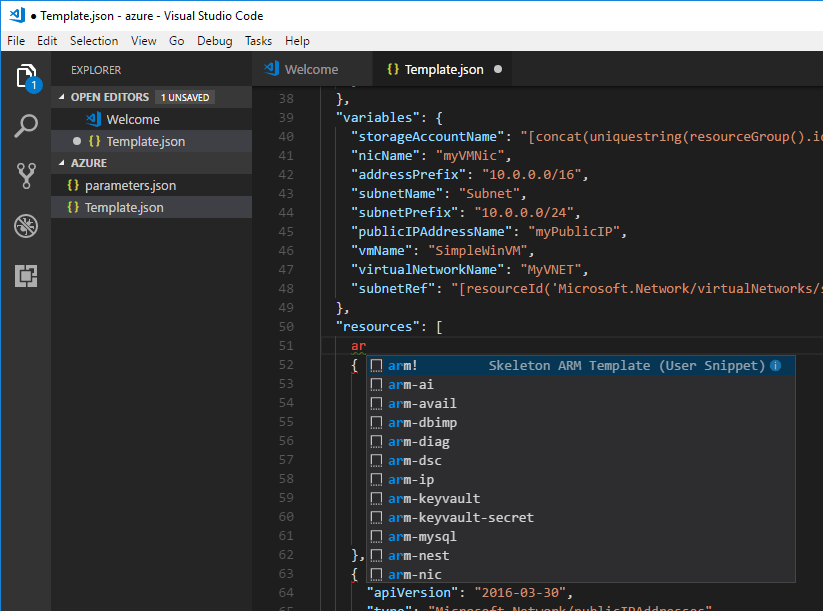The height and width of the screenshot is (611, 823).
Task: Open the Go menu
Action: click(x=176, y=41)
